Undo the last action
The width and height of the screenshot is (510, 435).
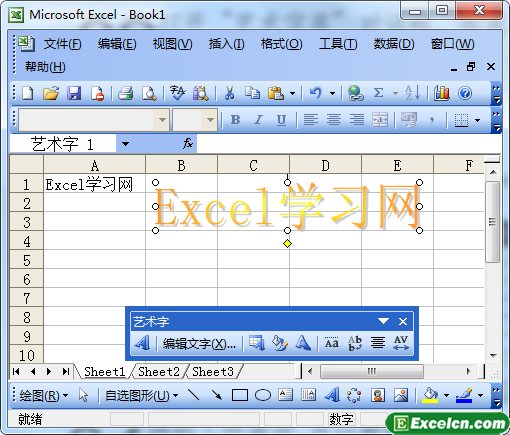tap(316, 93)
